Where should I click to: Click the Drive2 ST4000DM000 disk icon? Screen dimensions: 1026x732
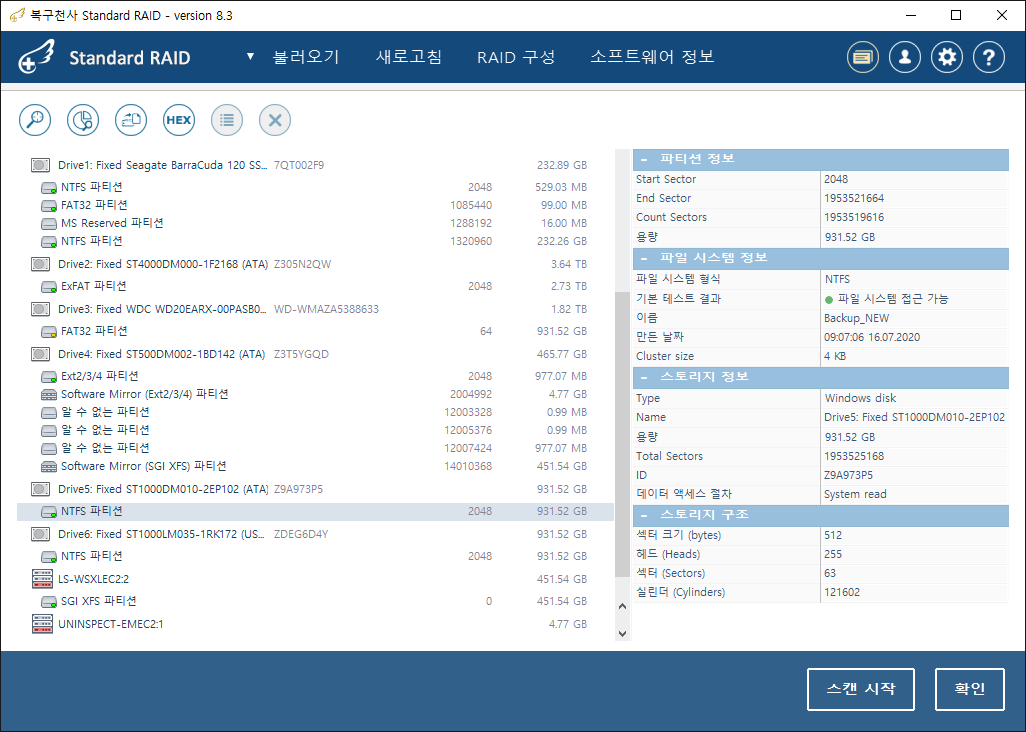pos(41,264)
